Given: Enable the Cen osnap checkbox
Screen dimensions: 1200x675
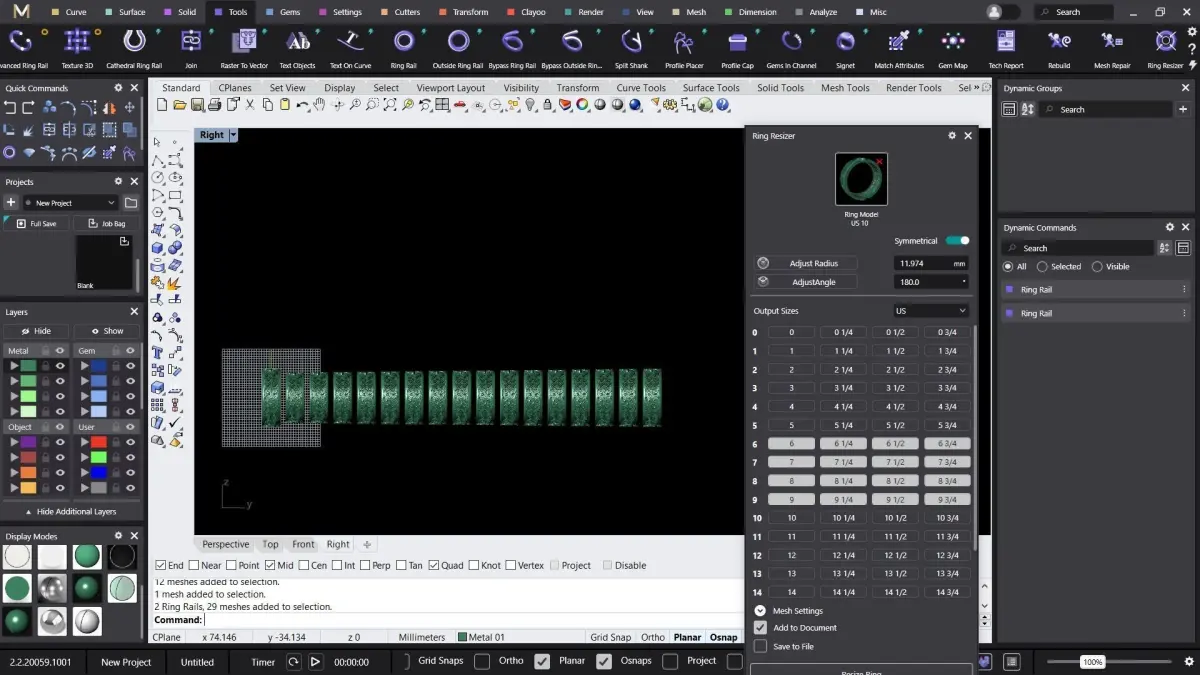Looking at the screenshot, I should coord(304,566).
